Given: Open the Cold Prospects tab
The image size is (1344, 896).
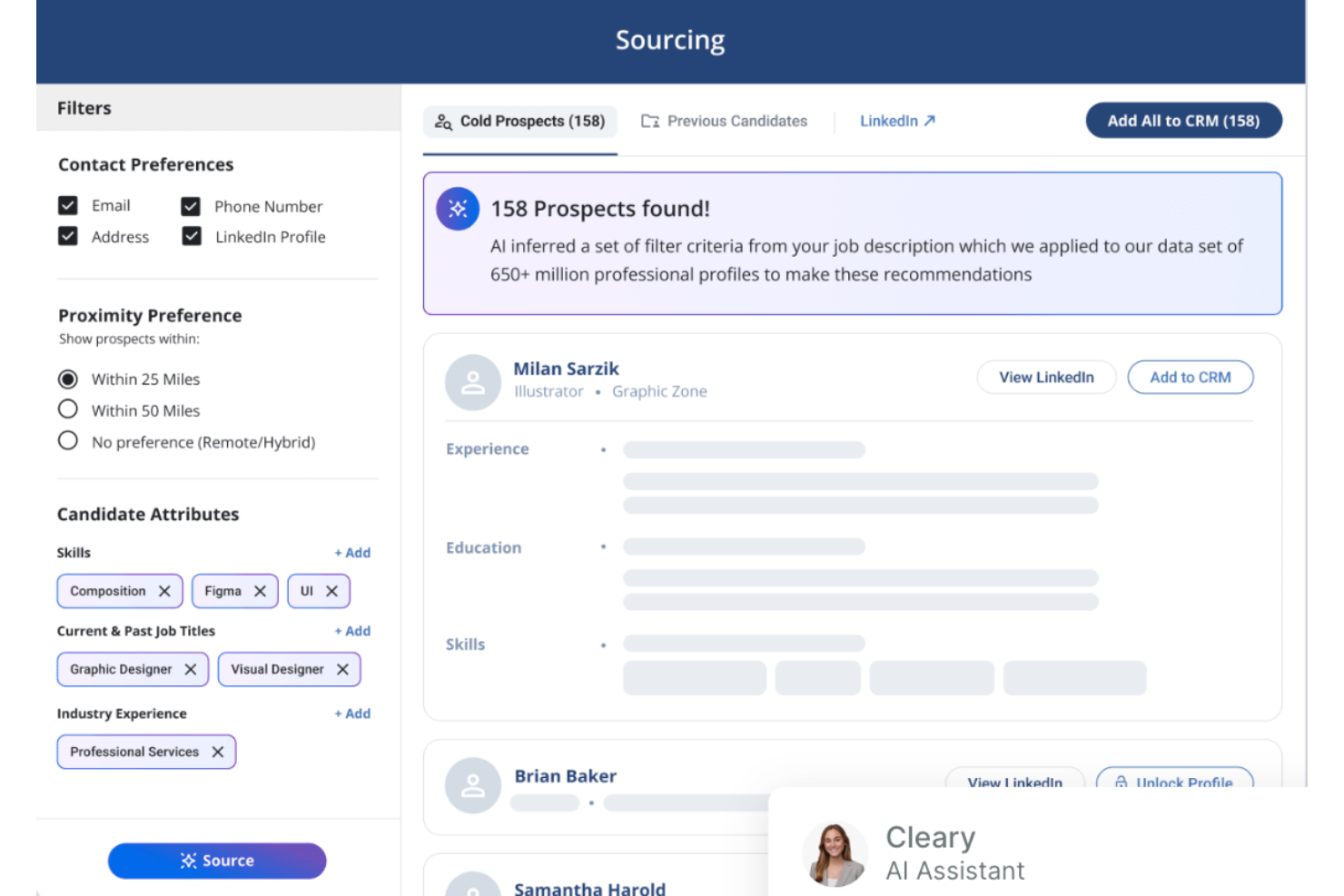Looking at the screenshot, I should [520, 121].
